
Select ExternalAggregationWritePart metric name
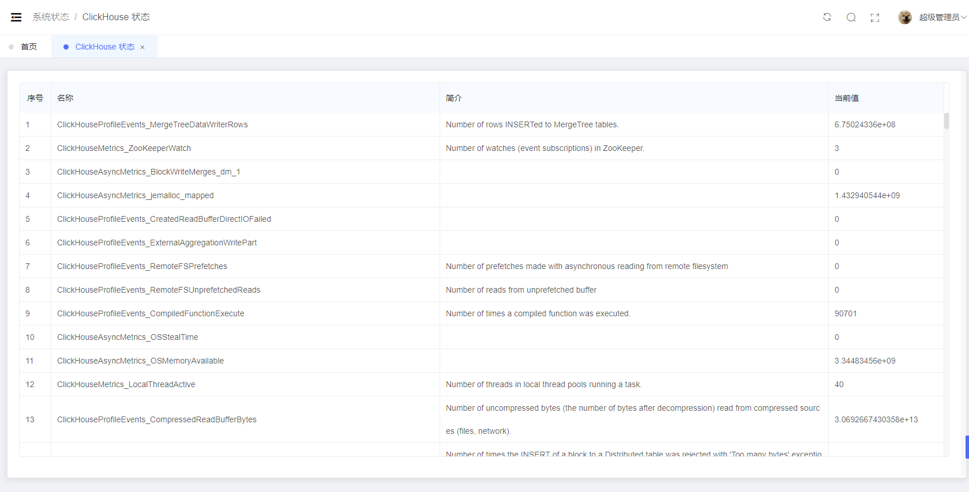[x=157, y=242]
